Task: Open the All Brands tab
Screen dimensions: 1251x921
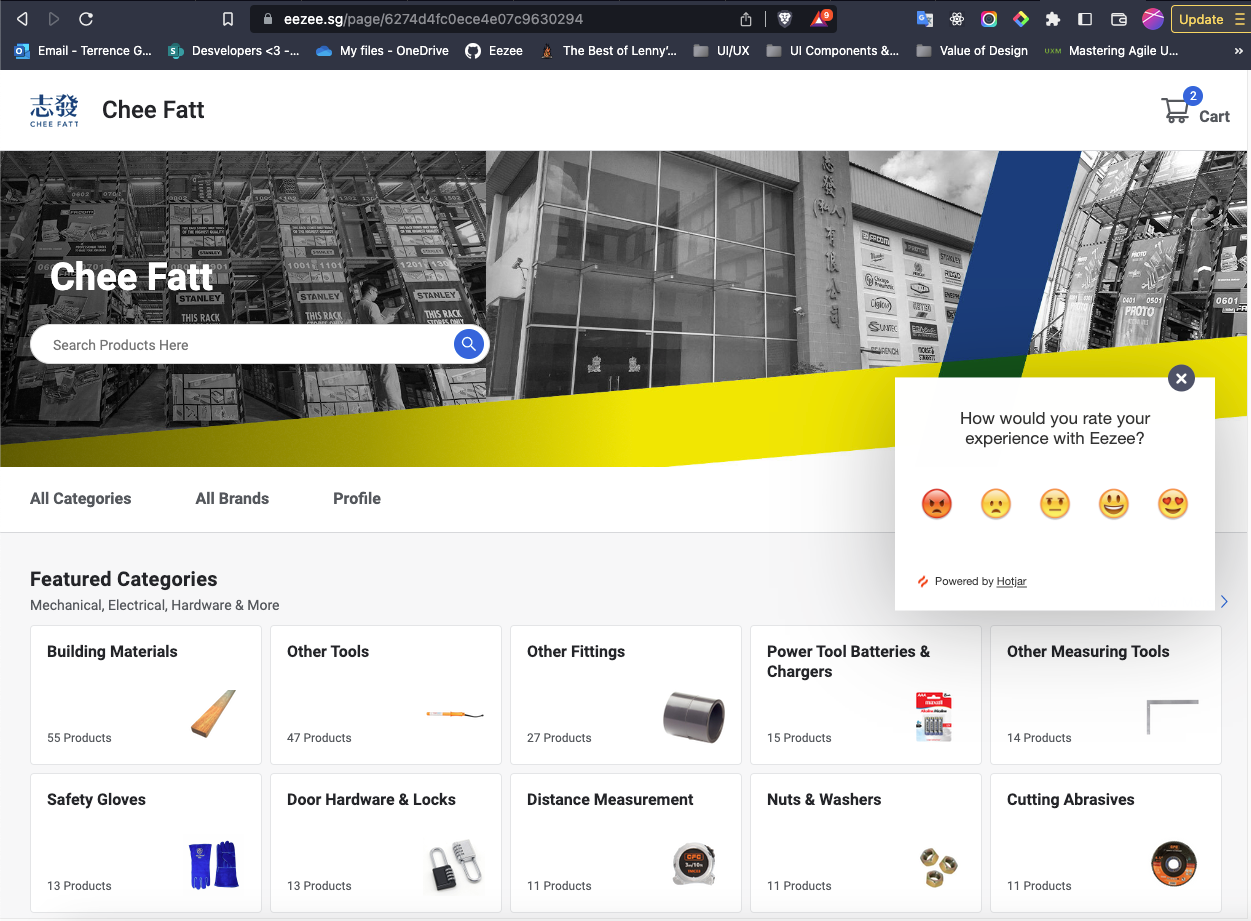Action: (x=232, y=498)
